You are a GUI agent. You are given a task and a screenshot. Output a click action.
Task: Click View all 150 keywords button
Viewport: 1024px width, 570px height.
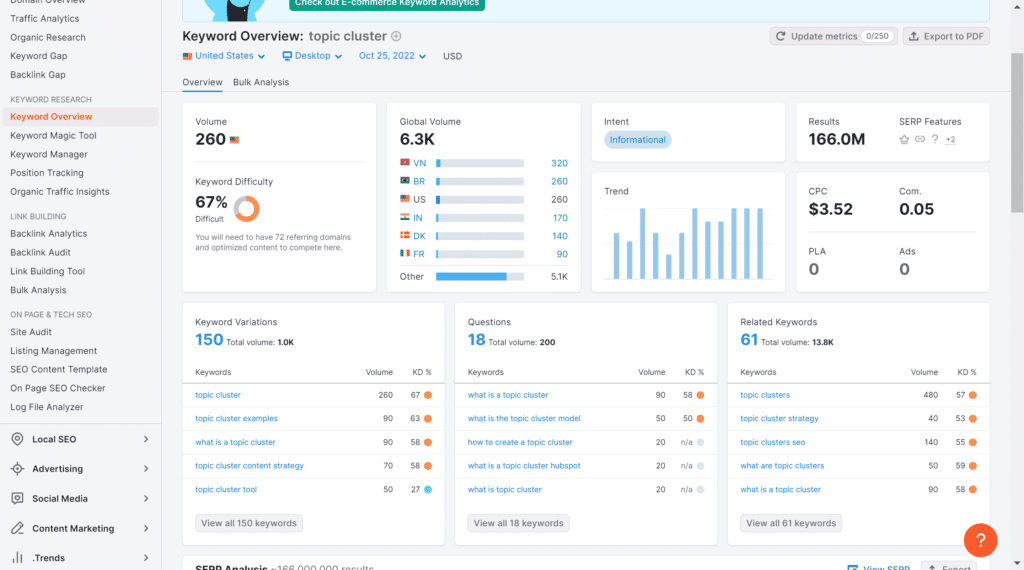coord(249,523)
